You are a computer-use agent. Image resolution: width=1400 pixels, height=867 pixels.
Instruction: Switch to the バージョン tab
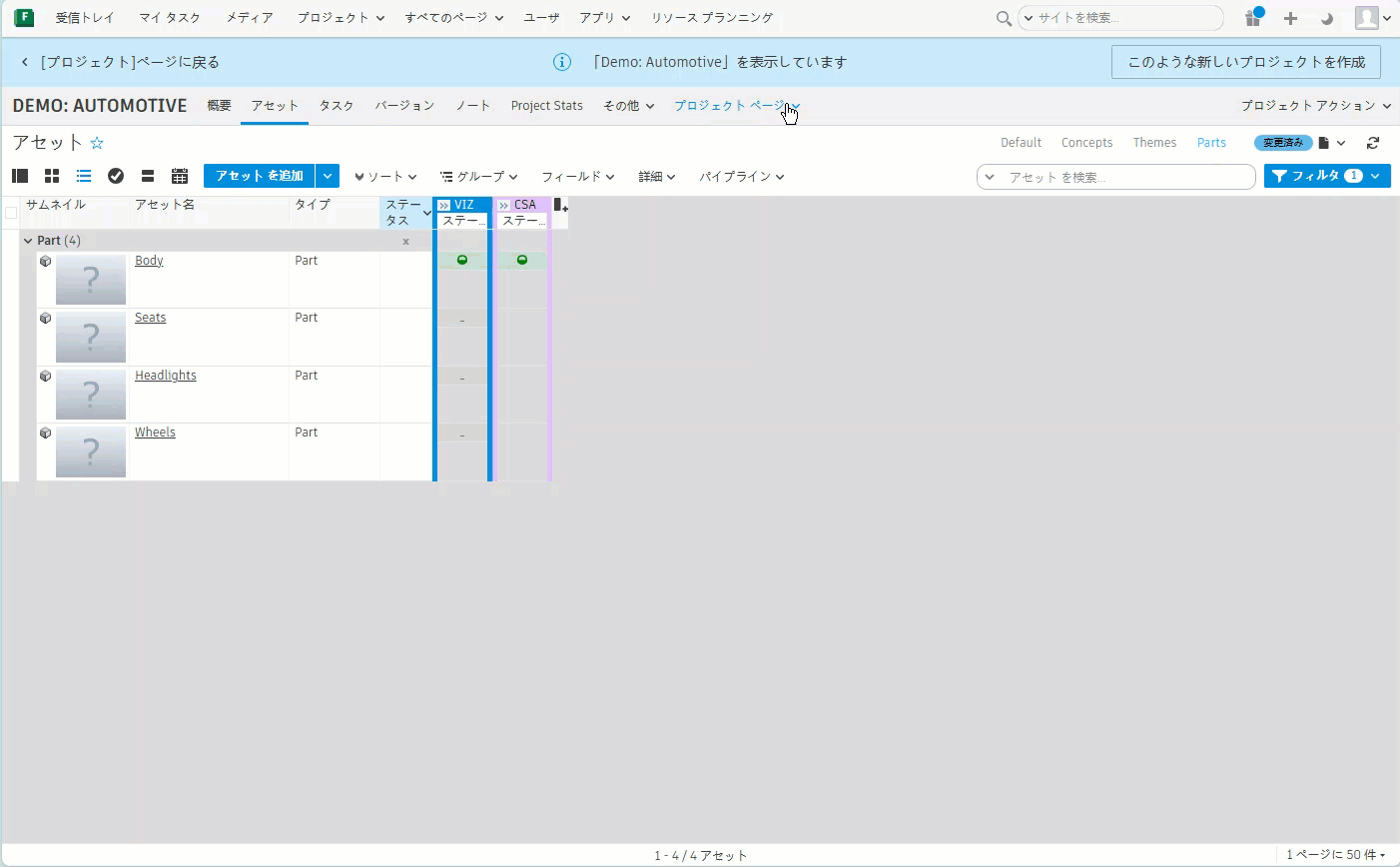(x=404, y=106)
